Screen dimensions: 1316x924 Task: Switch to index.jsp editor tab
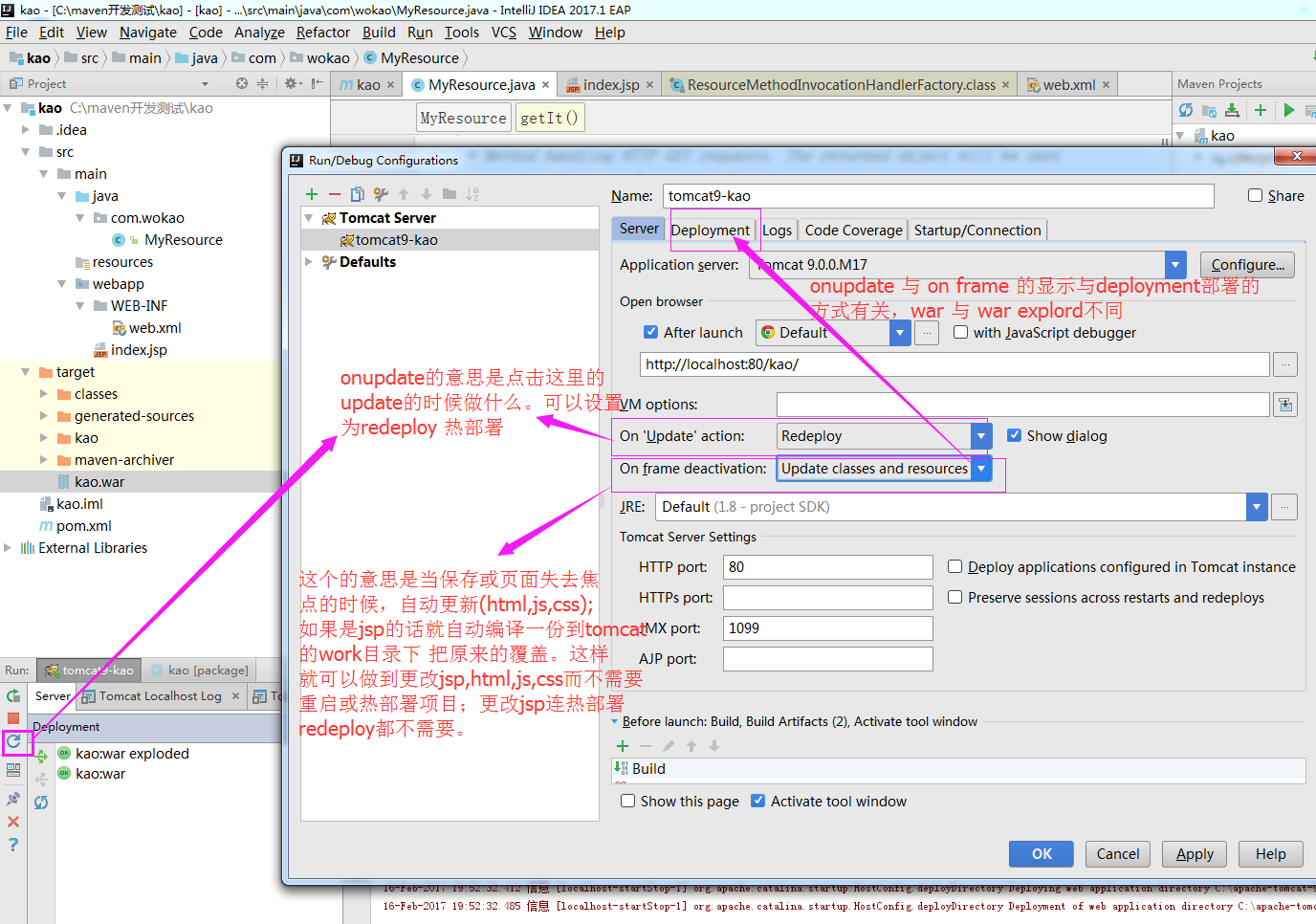tap(611, 85)
